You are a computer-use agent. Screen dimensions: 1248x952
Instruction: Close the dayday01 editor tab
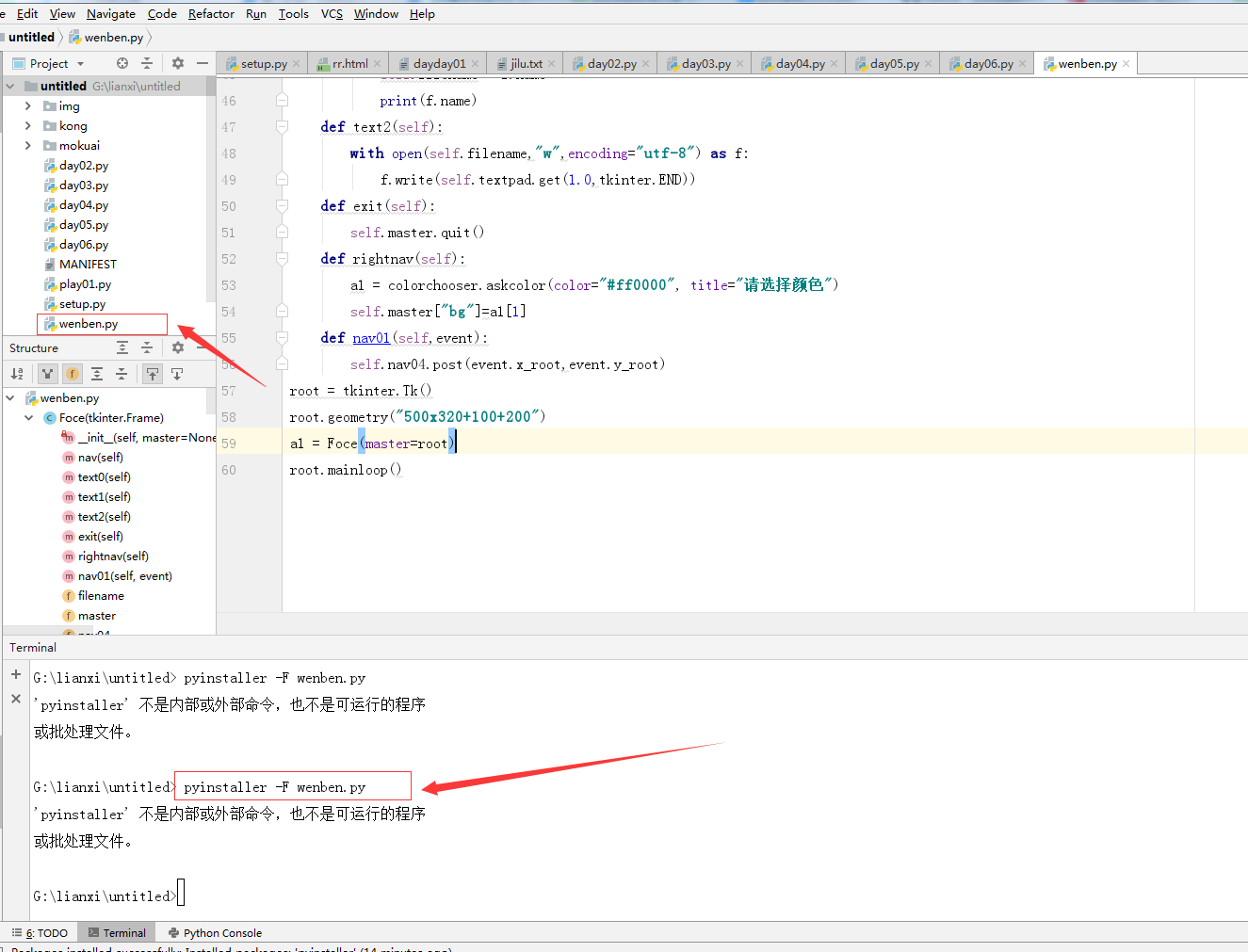click(476, 64)
